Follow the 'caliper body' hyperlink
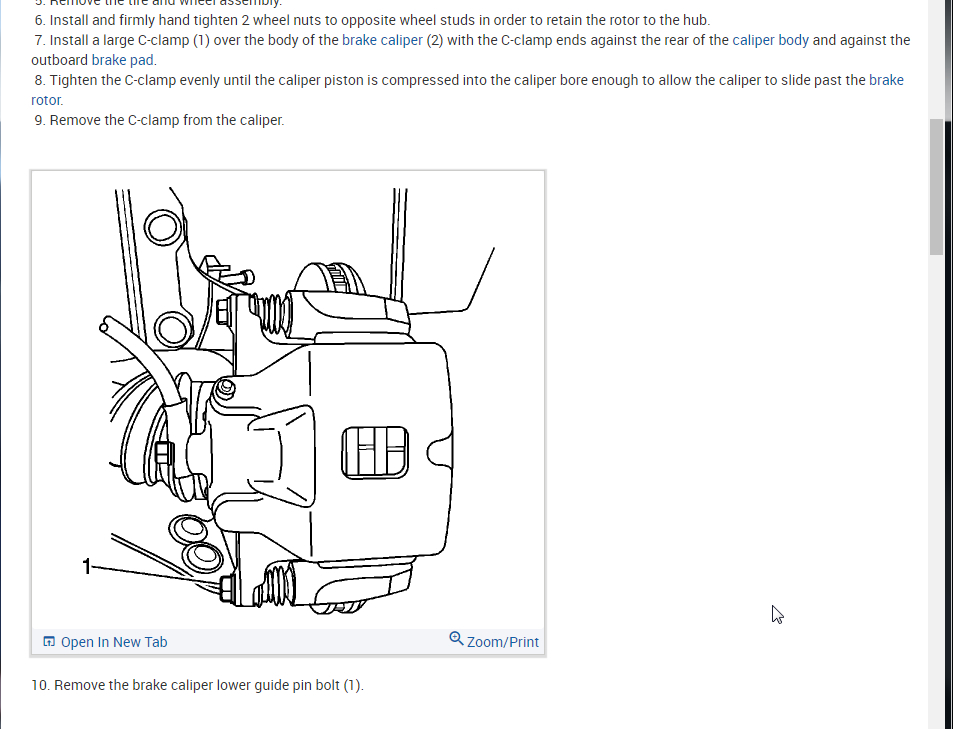Image resolution: width=953 pixels, height=729 pixels. click(770, 40)
